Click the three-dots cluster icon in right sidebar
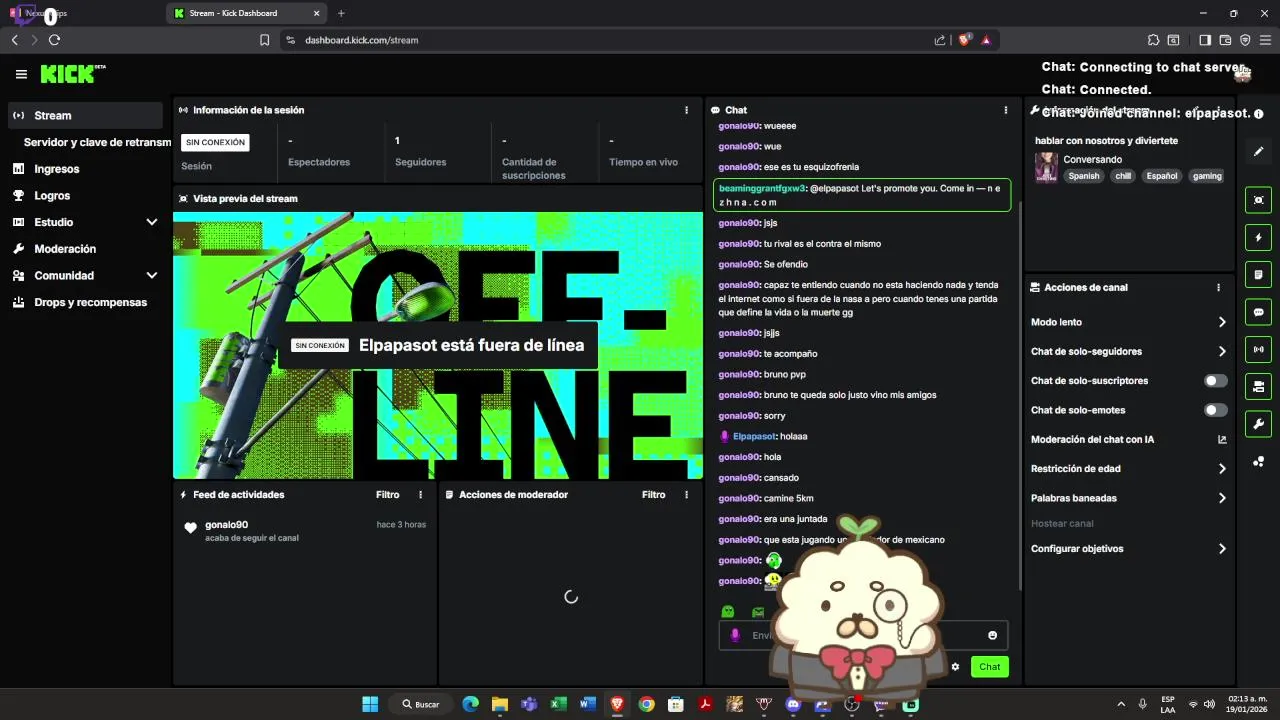 tap(1259, 461)
